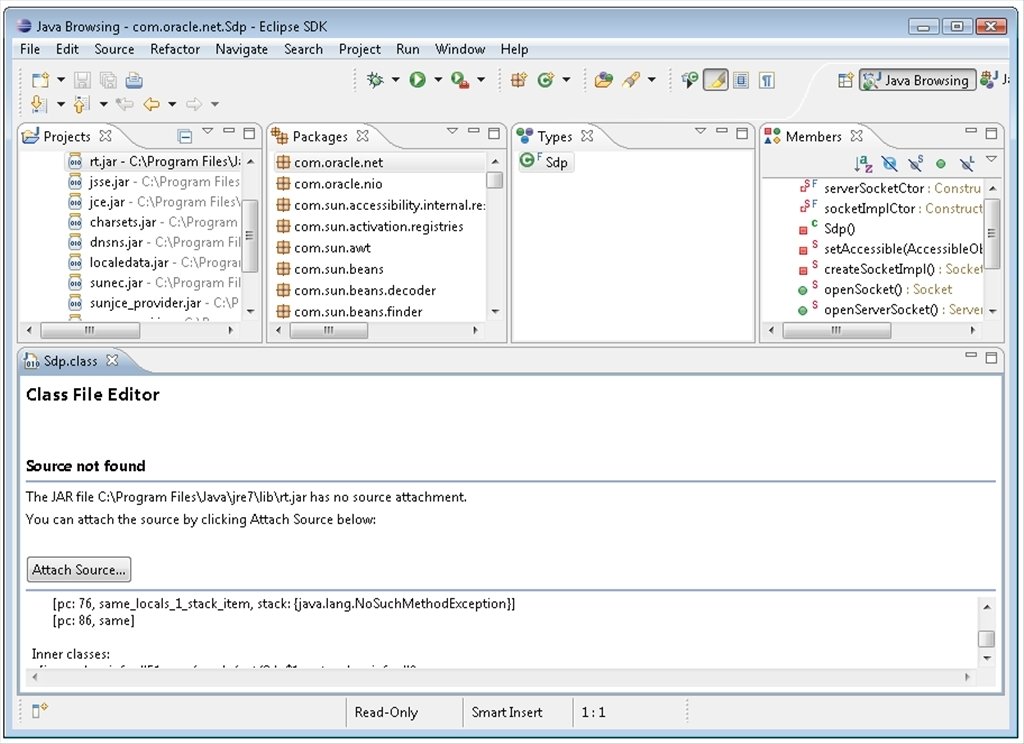Click the Forward navigation arrow icon
Screen dimensions: 1024x744
pos(194,104)
